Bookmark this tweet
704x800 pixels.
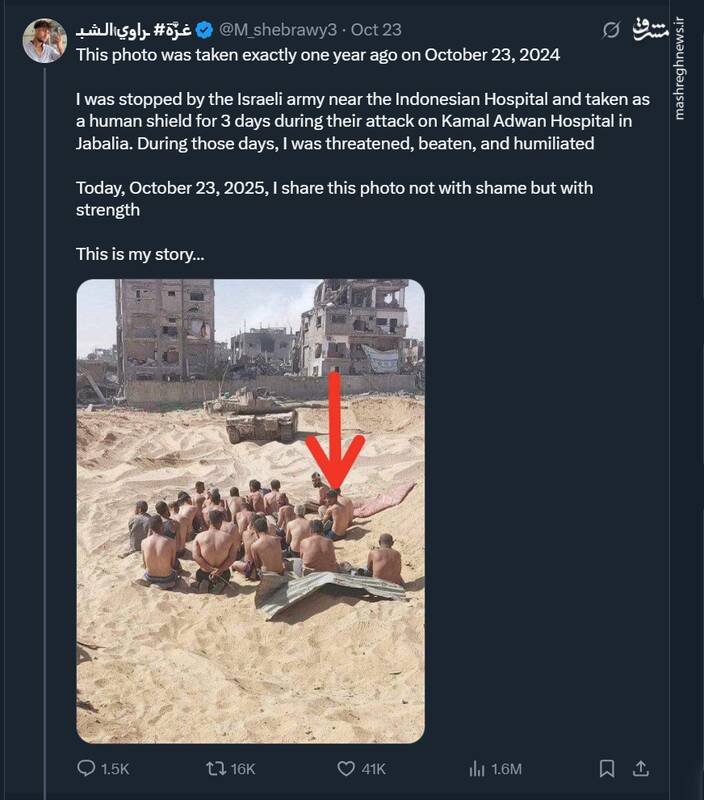(x=606, y=768)
